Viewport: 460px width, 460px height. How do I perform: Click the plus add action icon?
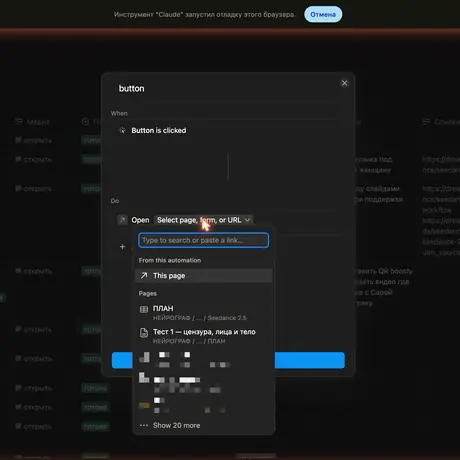[x=122, y=247]
